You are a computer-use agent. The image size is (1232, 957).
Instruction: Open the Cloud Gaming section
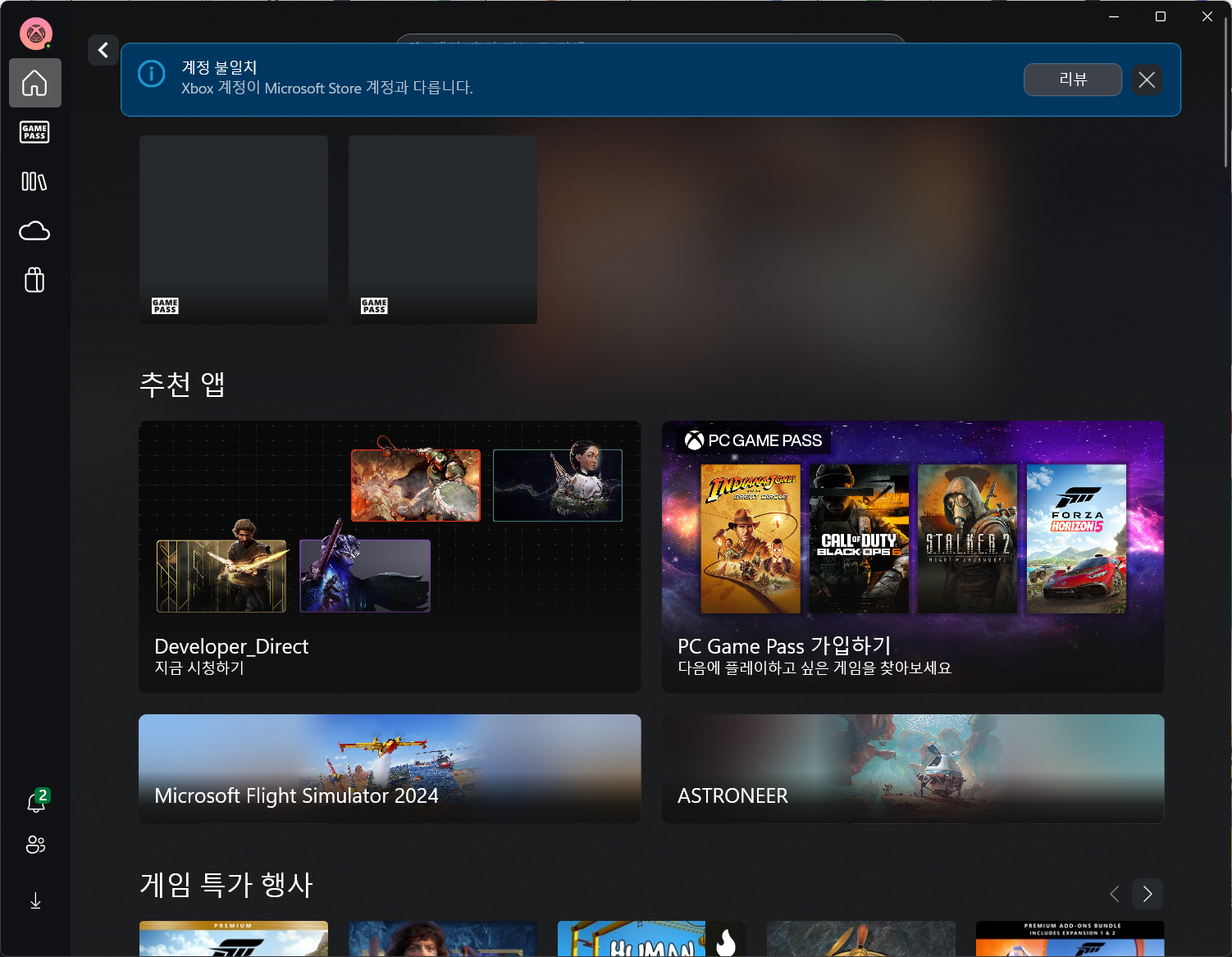[34, 230]
